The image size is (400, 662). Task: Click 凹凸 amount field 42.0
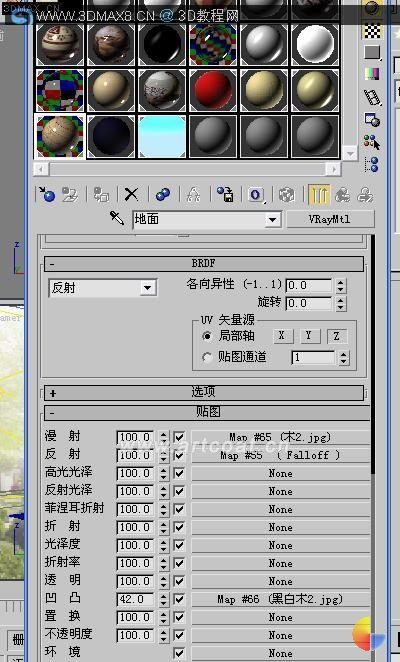pyautogui.click(x=135, y=599)
